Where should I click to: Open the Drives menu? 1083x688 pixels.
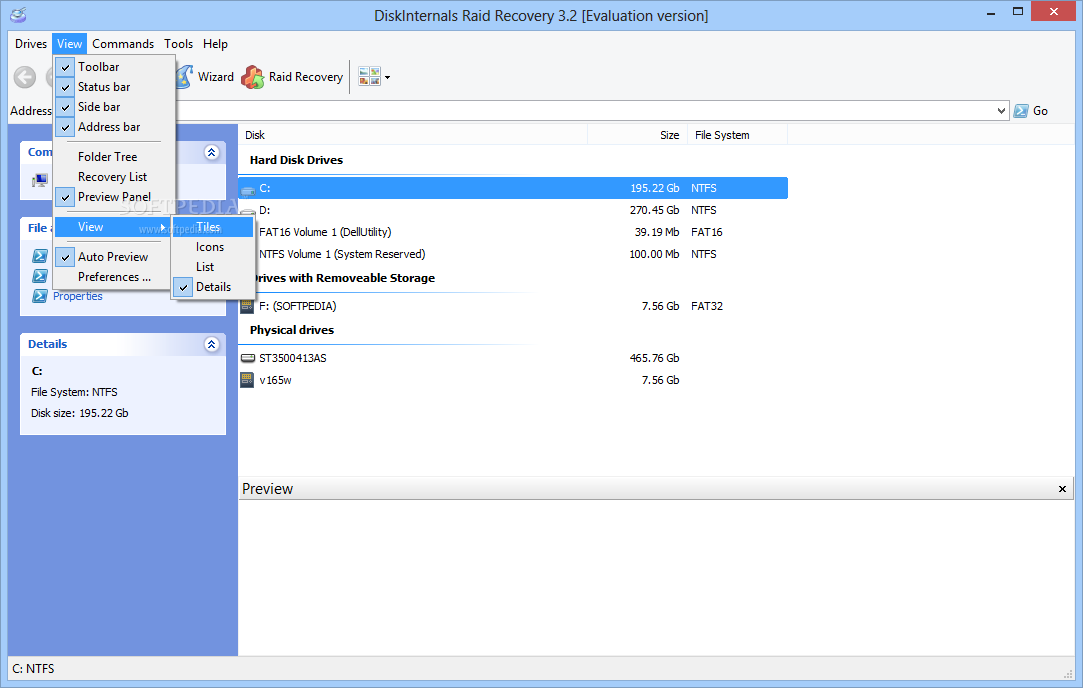point(31,44)
